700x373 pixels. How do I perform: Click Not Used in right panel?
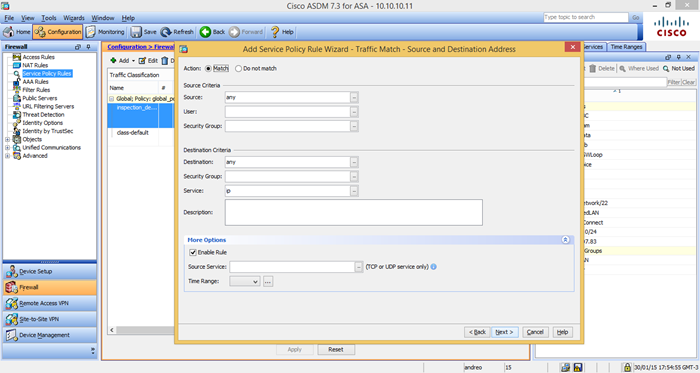click(679, 69)
